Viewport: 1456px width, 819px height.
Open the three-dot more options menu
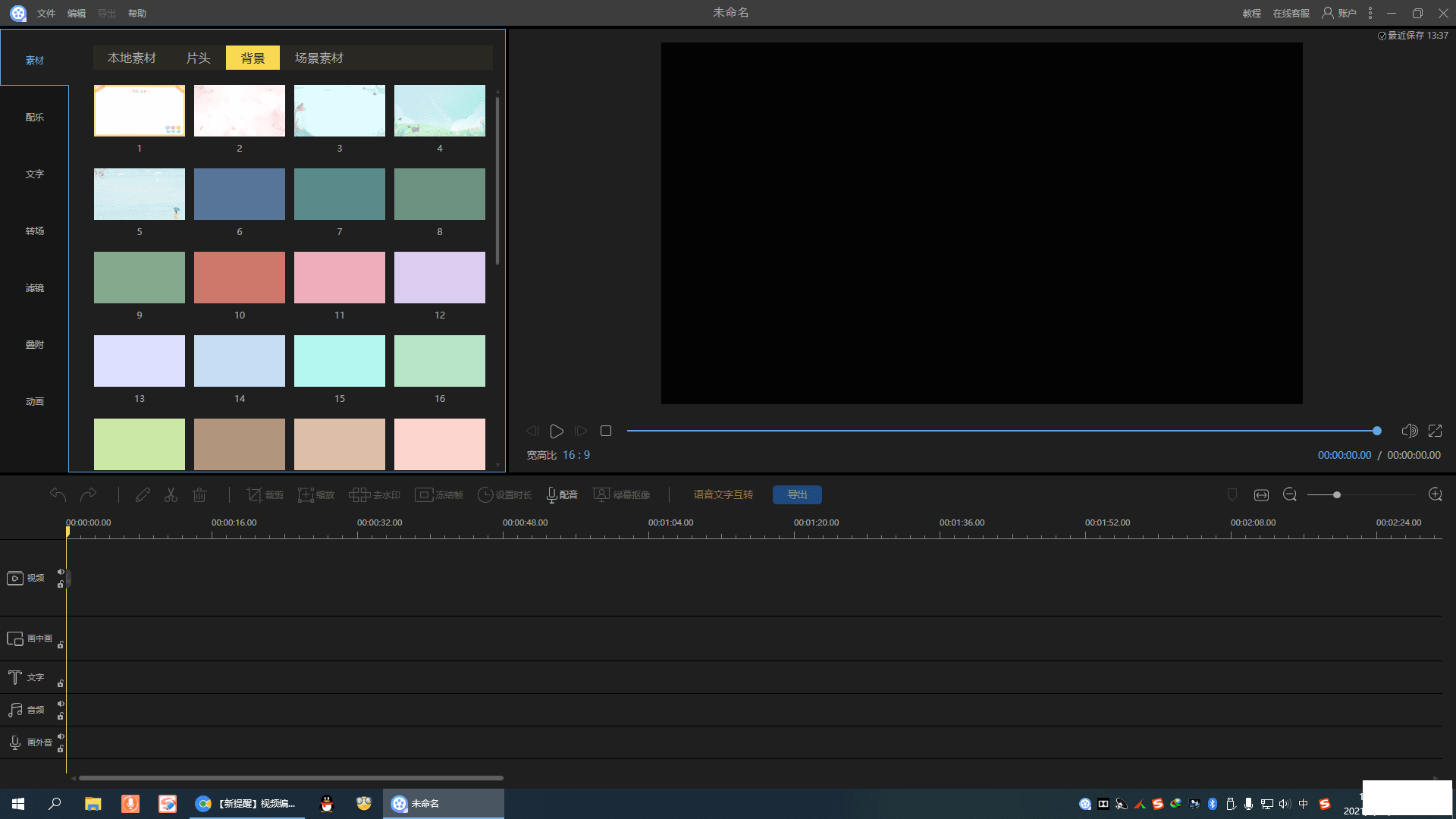click(x=1370, y=14)
